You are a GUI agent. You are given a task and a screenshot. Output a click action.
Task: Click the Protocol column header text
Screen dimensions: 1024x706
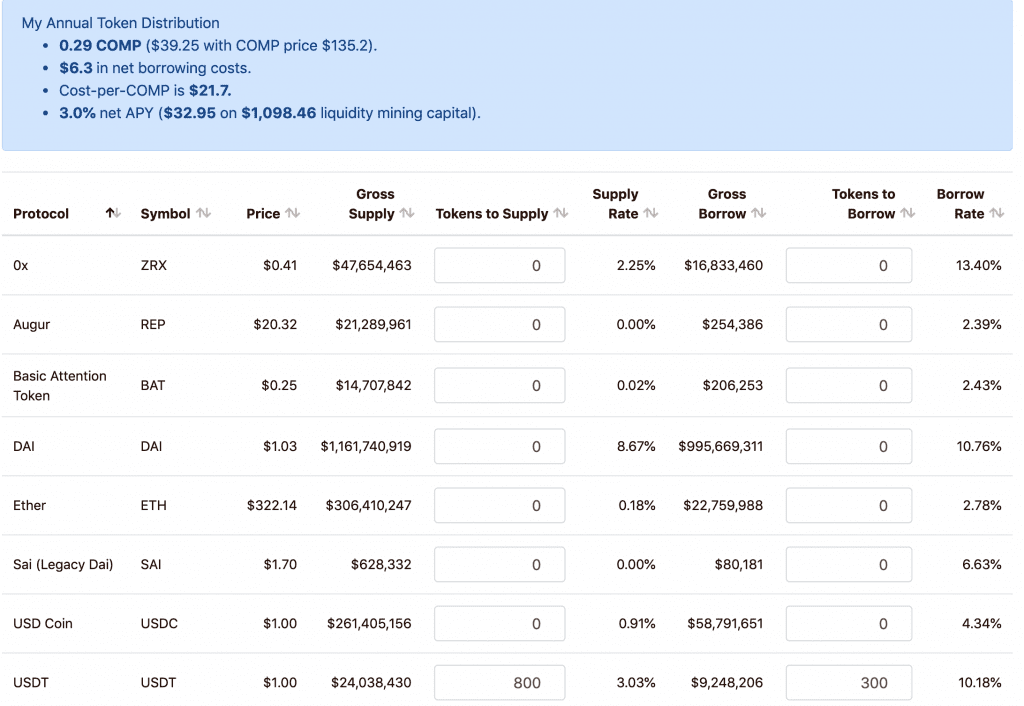point(41,214)
